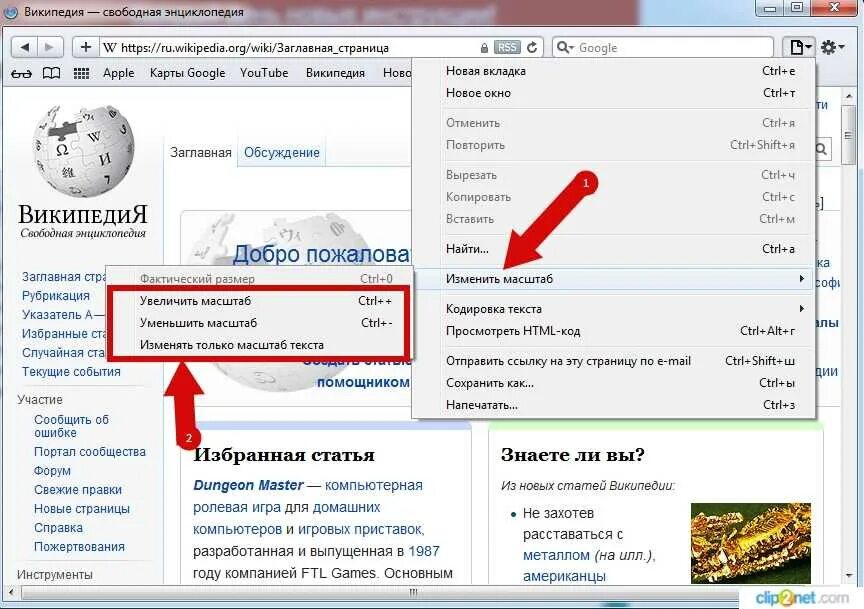The height and width of the screenshot is (609, 864).
Task: Go forward with the forward arrow button
Action: pos(50,47)
